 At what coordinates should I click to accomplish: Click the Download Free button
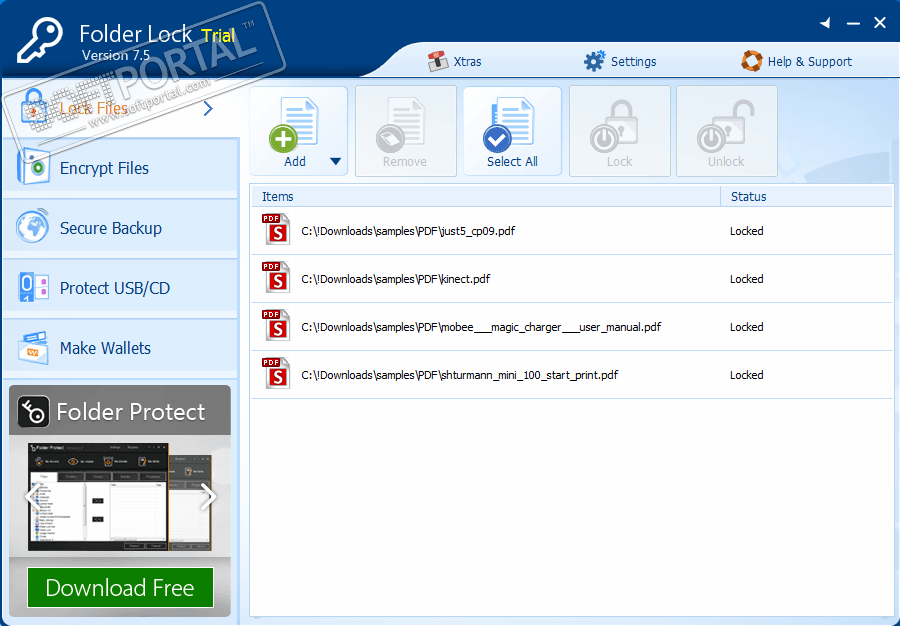121,588
